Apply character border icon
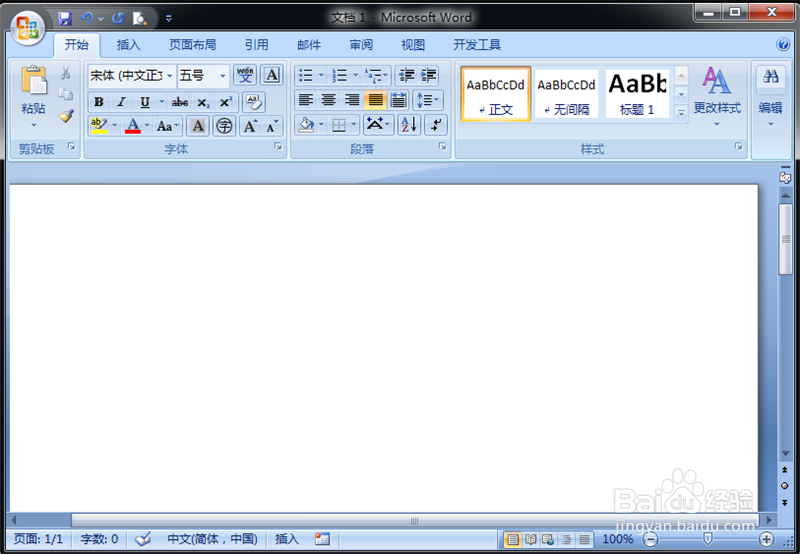Viewport: 800px width, 554px height. (272, 75)
